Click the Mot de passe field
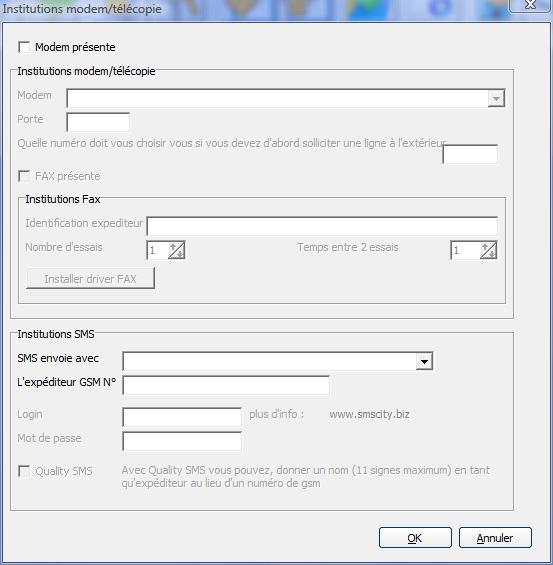The image size is (553, 565). 182,441
